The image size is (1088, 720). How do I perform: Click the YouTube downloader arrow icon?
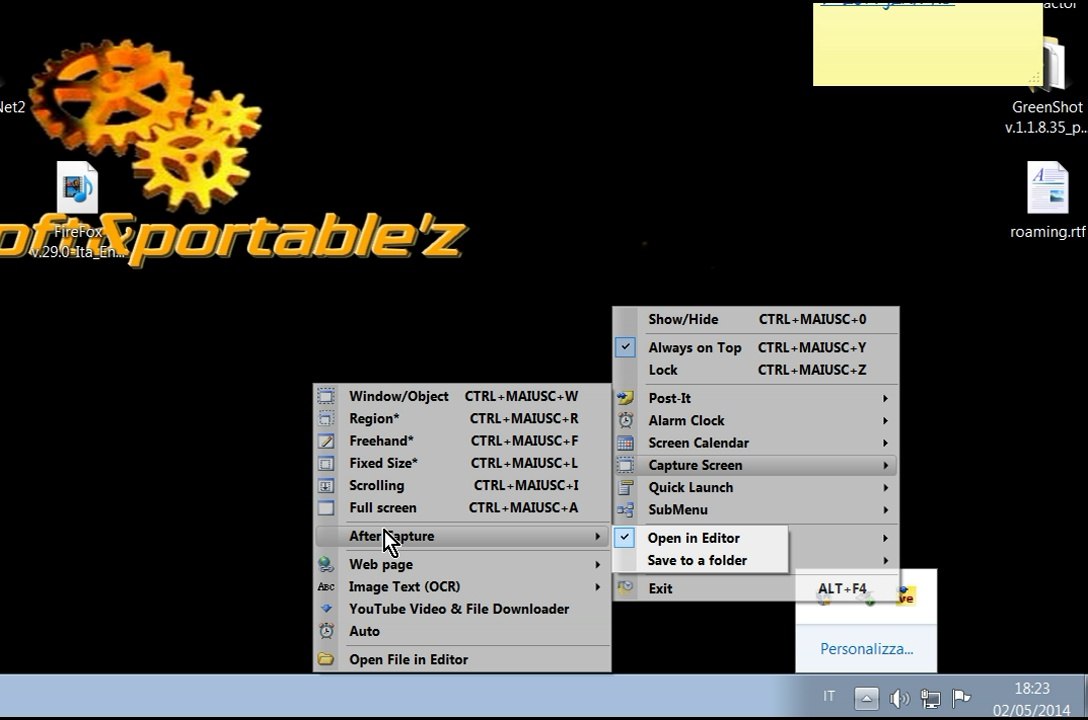pyautogui.click(x=325, y=609)
